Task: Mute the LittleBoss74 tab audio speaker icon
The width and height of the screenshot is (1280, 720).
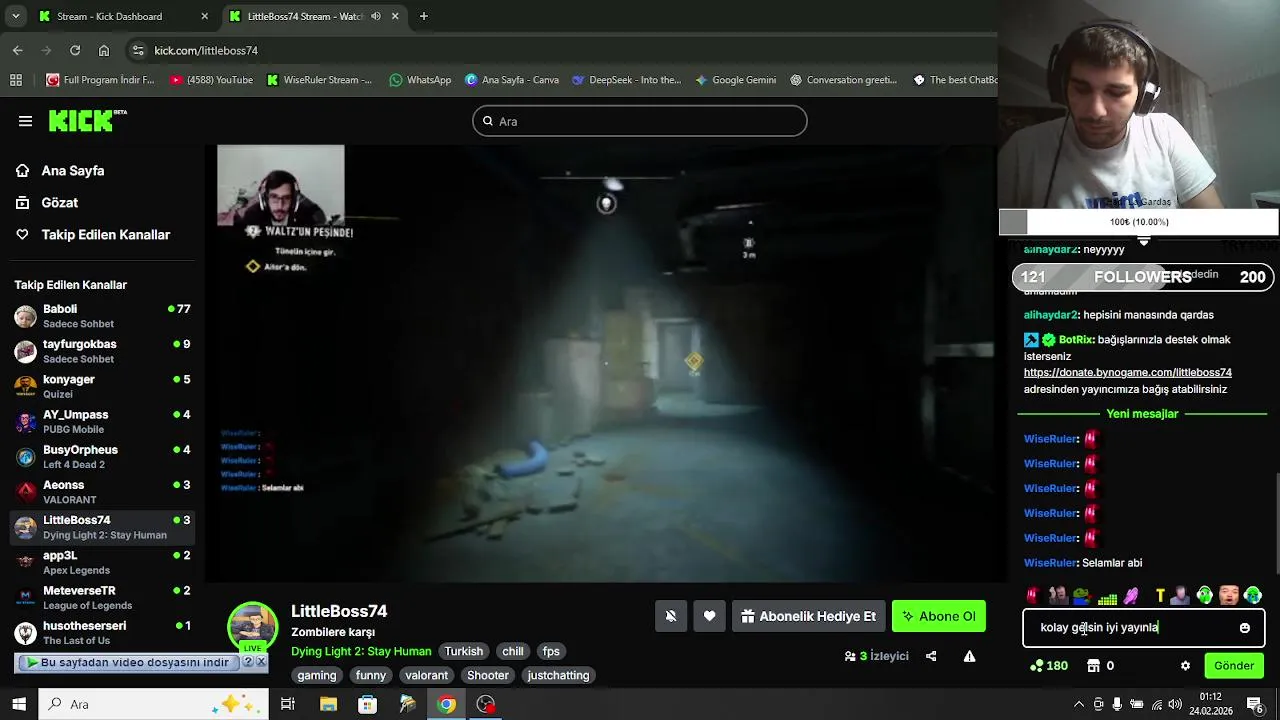Action: point(376,16)
